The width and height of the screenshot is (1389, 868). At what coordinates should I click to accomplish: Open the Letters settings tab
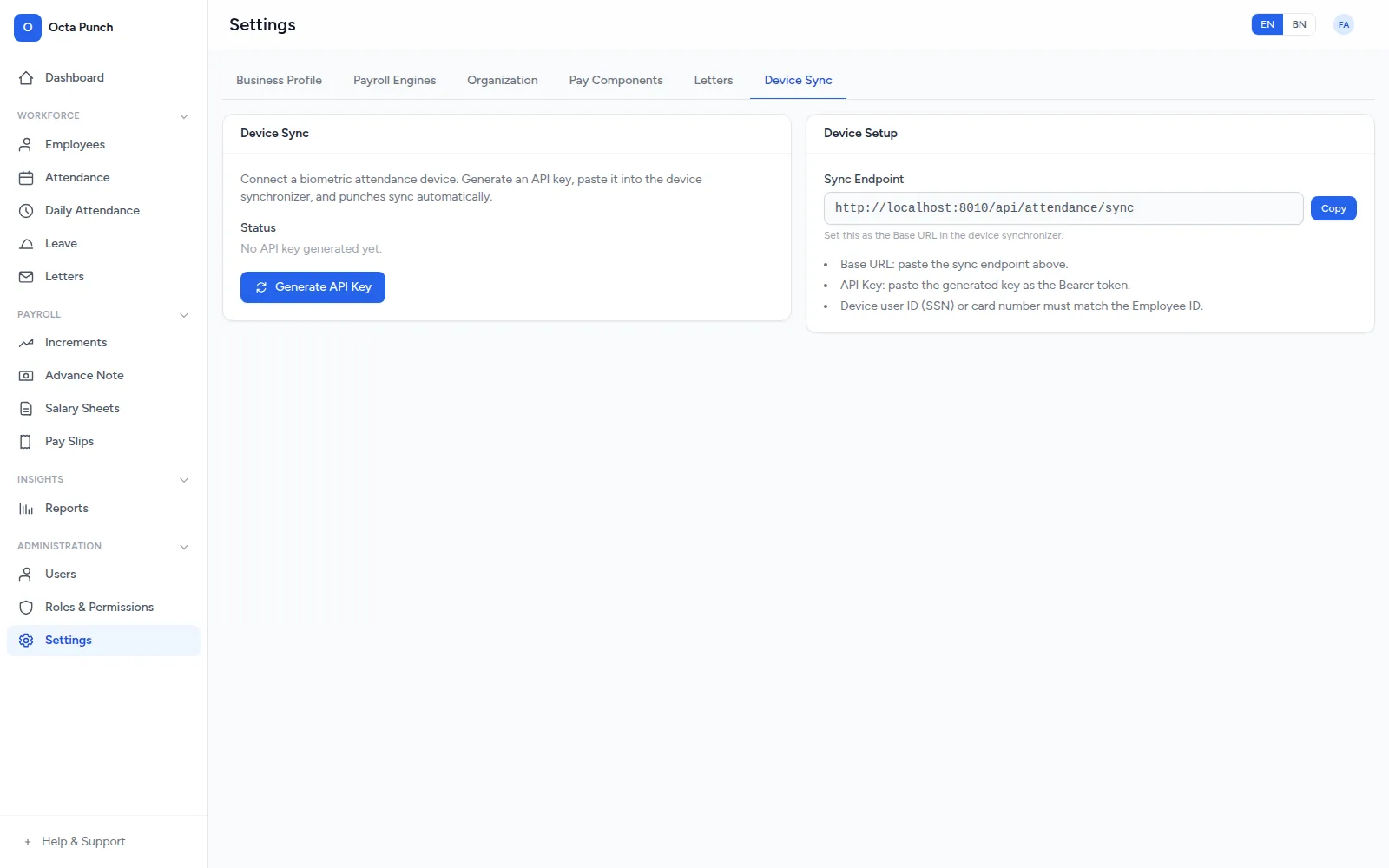[714, 80]
